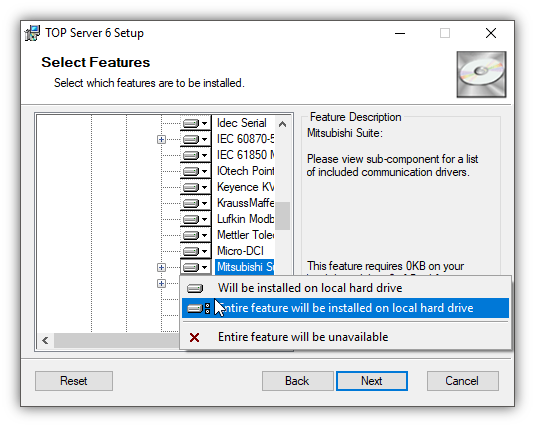
Task: Select the Keyence KV feature
Action: pos(245,187)
